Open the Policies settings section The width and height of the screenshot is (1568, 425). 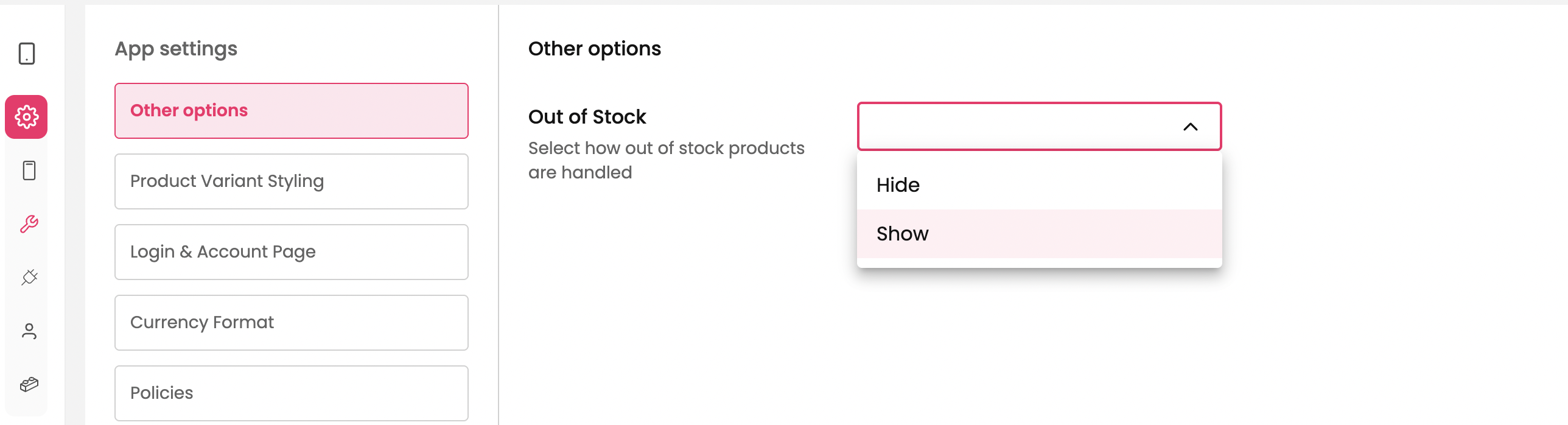point(291,393)
